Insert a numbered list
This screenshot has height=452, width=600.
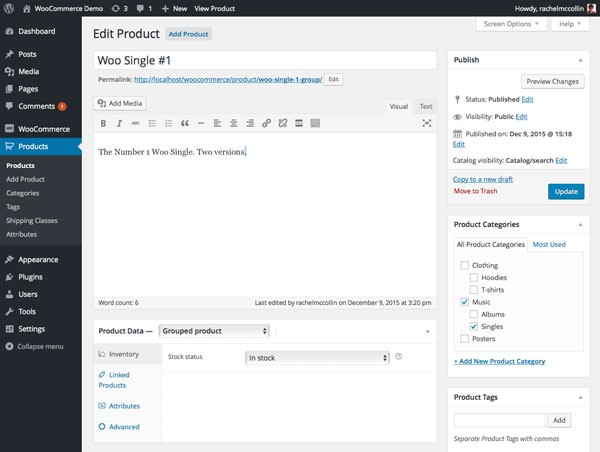168,123
